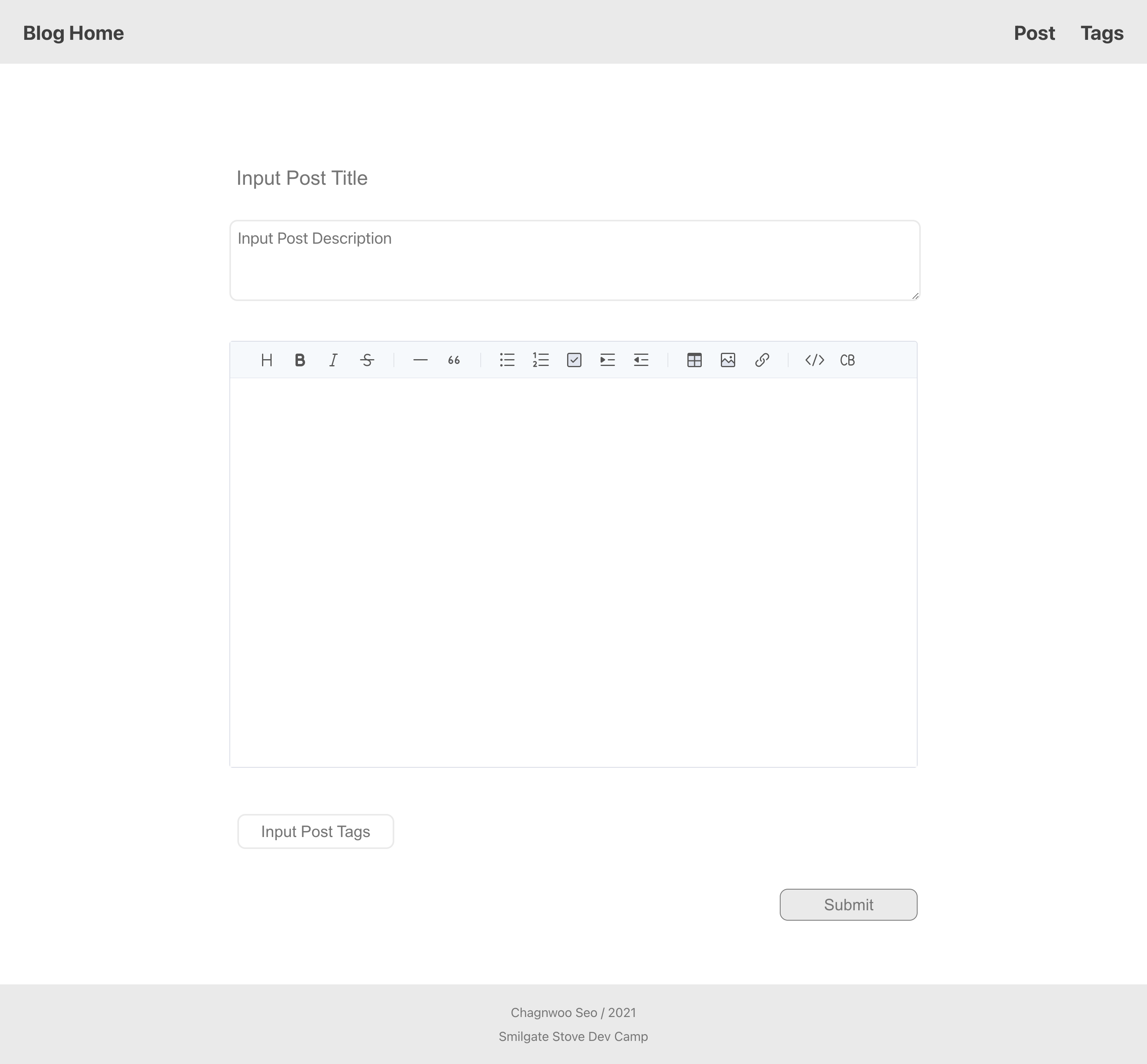This screenshot has width=1147, height=1064.
Task: Outdent the current line
Action: (641, 360)
